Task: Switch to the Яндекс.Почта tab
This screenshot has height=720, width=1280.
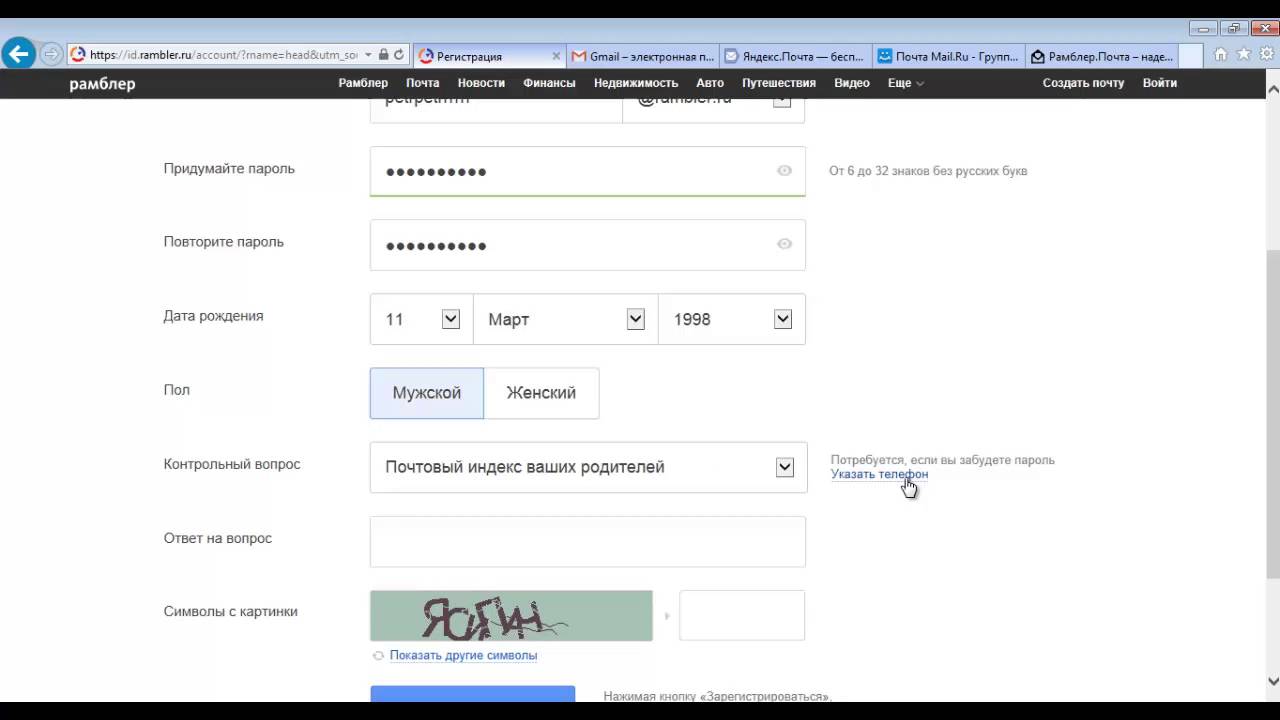Action: [x=796, y=56]
